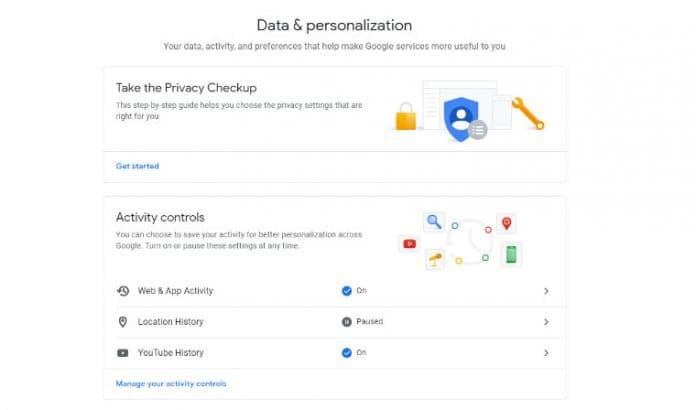Open Manage your activity controls link
This screenshot has height=410, width=696.
click(171, 383)
